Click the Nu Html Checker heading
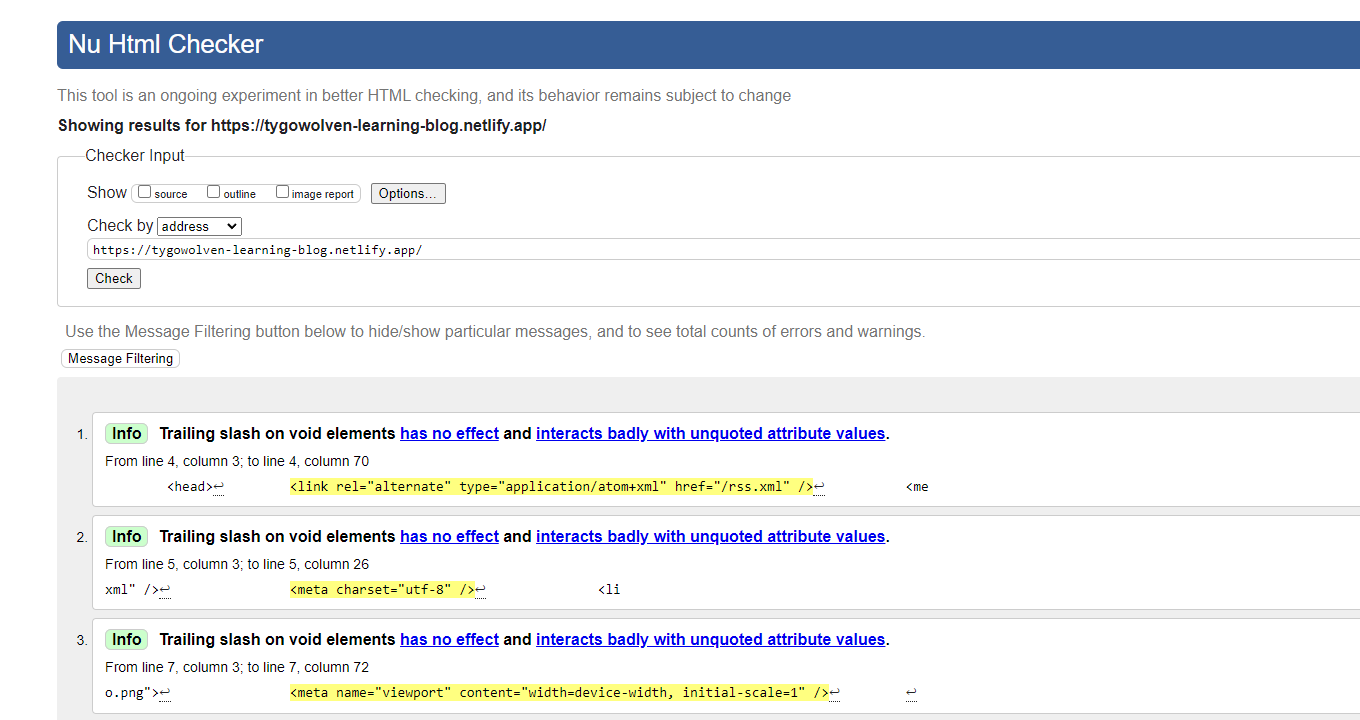This screenshot has width=1360, height=720. pyautogui.click(x=166, y=44)
